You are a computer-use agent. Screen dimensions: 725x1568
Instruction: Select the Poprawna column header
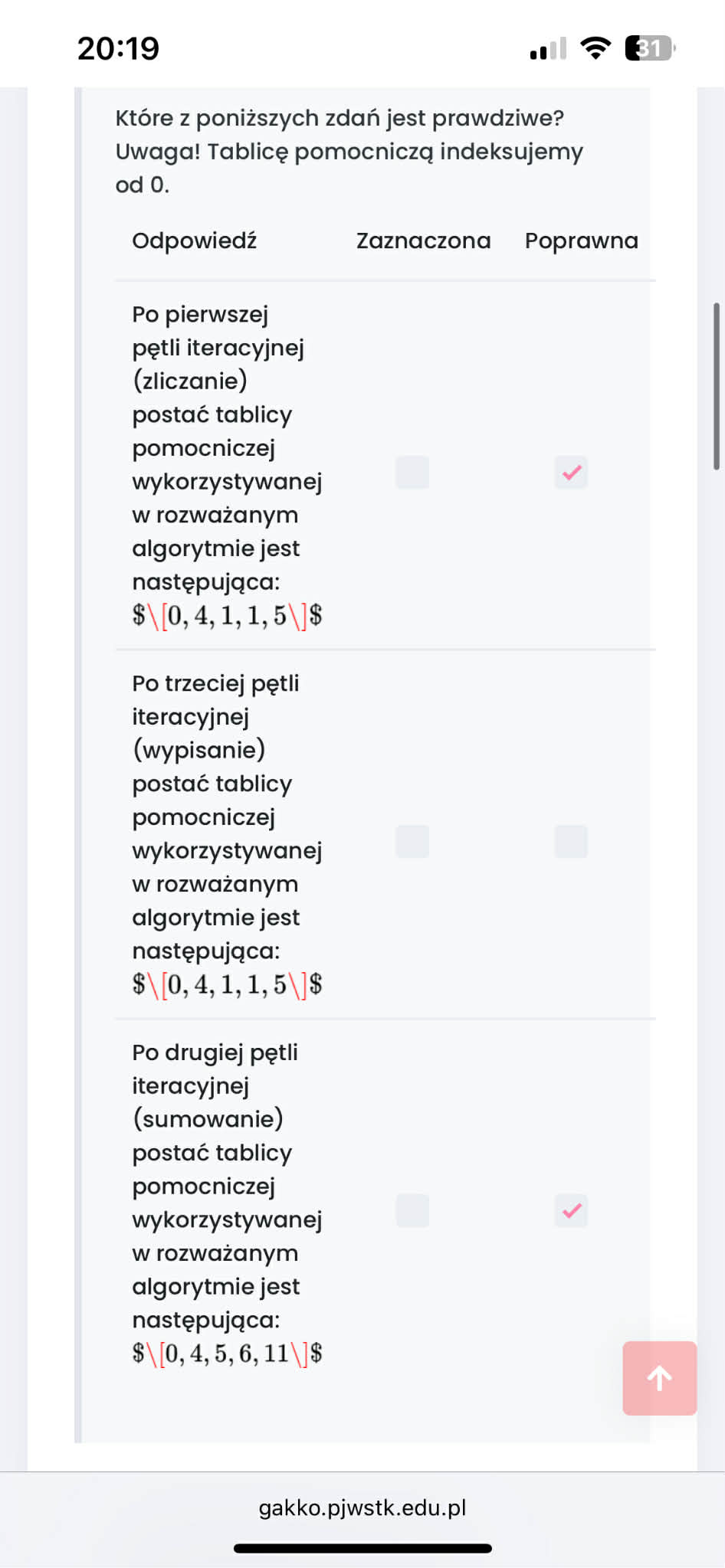[581, 241]
